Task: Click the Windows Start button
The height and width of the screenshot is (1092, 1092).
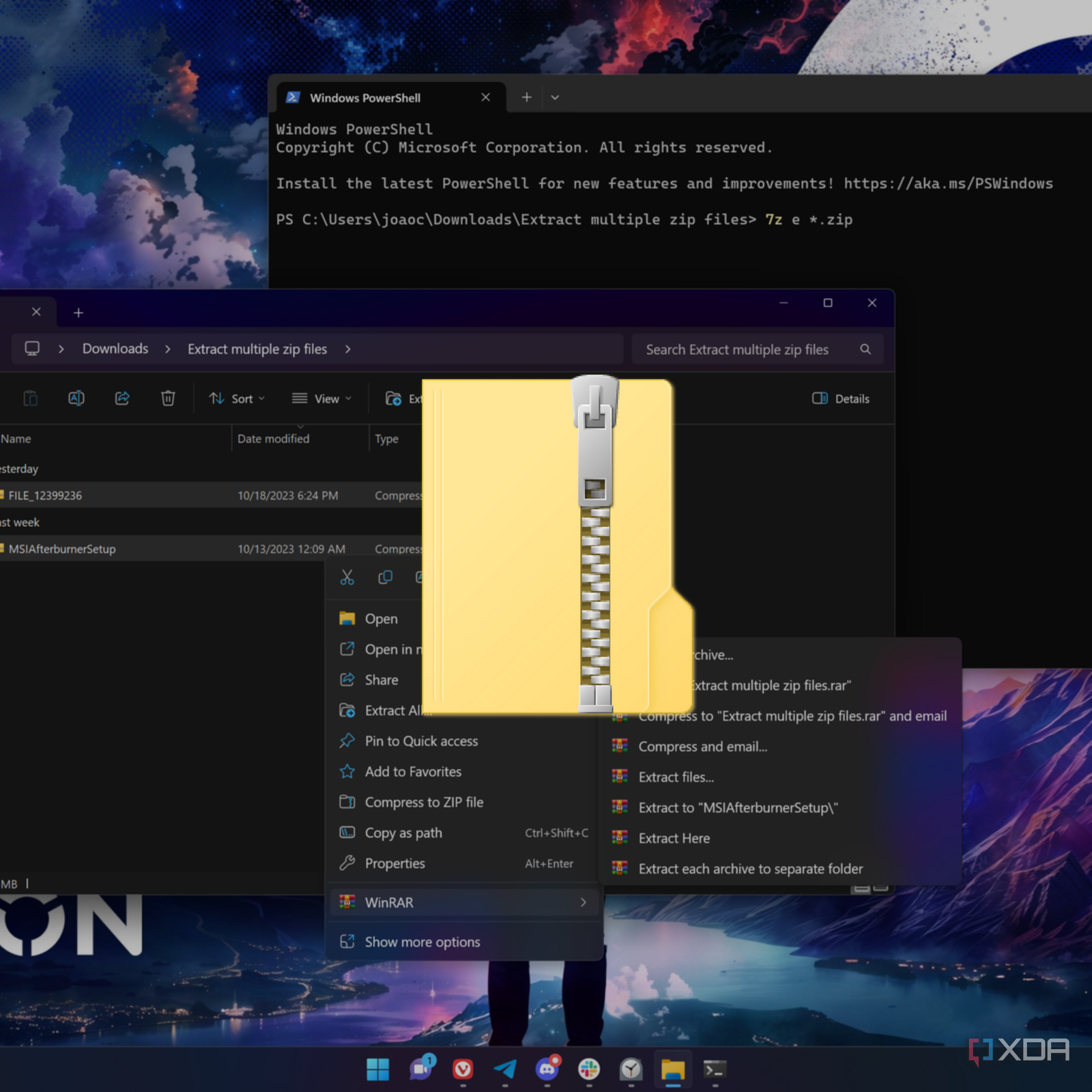Action: [377, 1069]
